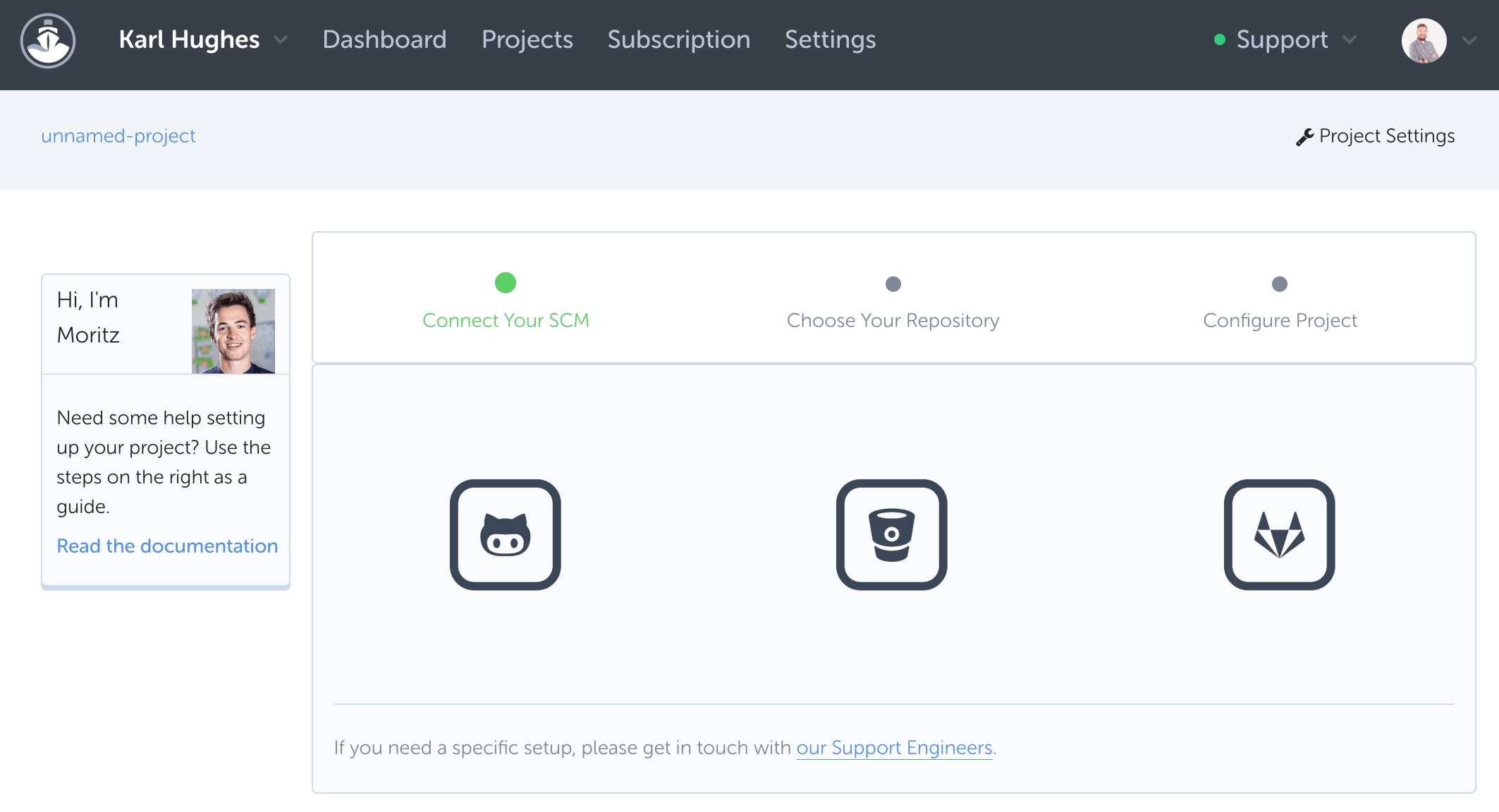Click the gray Configure Project step dot
1499x812 pixels.
pos(1280,284)
